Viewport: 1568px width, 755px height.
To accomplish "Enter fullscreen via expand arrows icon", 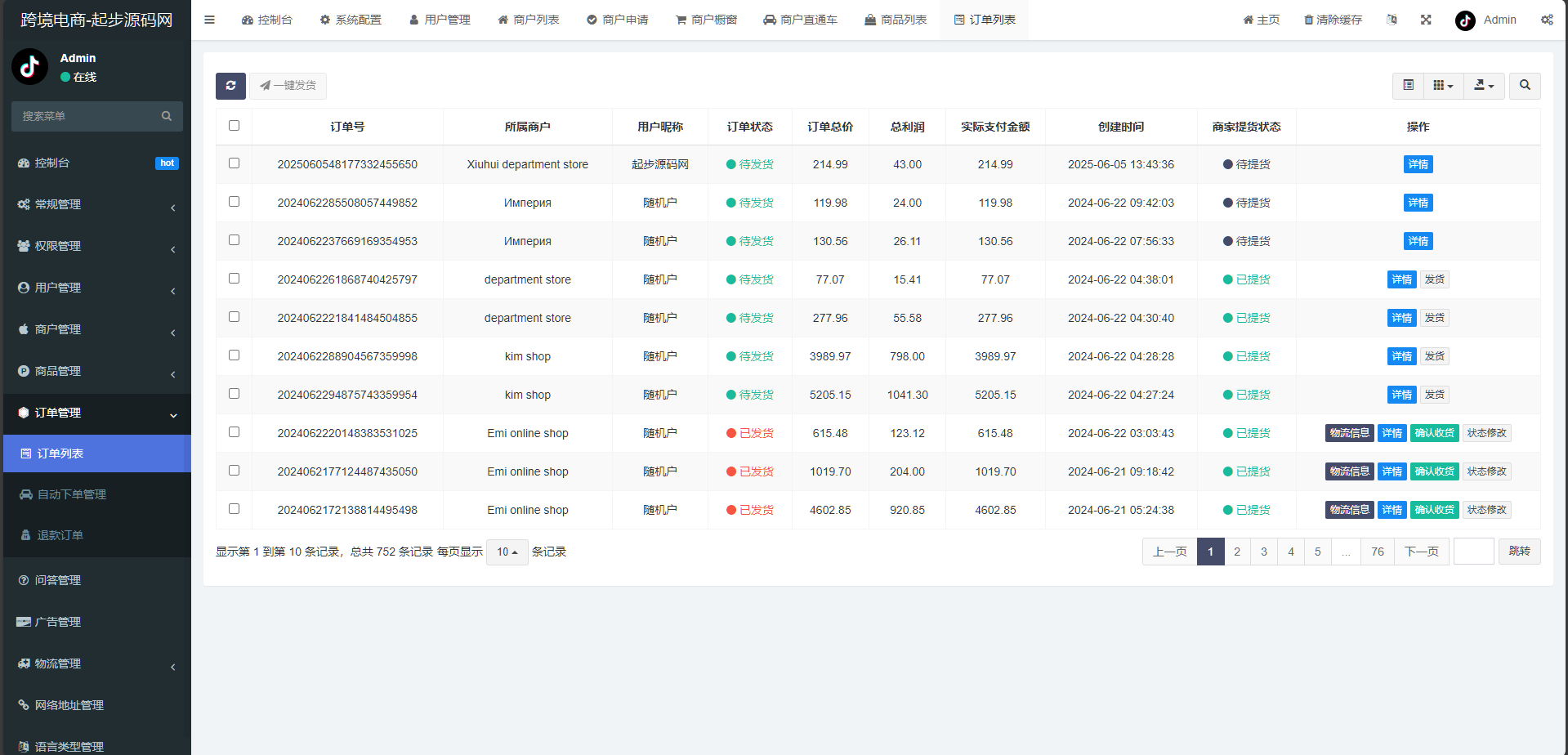I will click(x=1426, y=20).
